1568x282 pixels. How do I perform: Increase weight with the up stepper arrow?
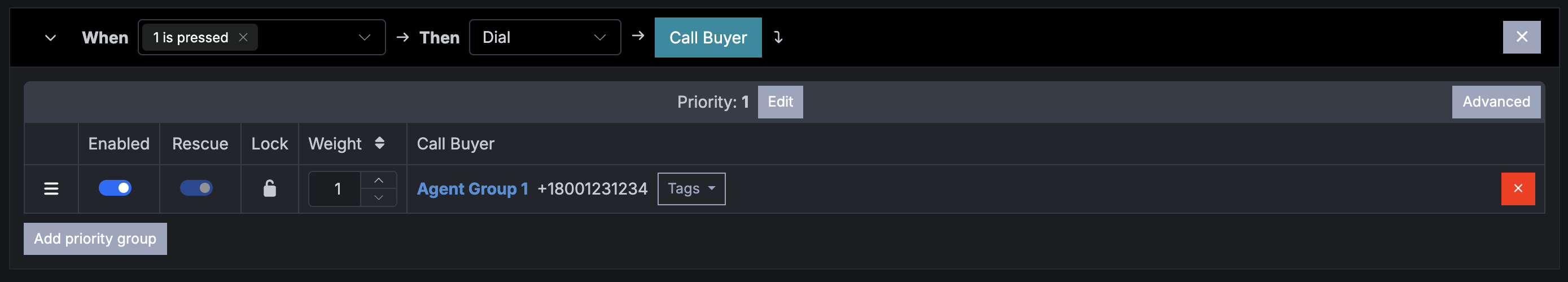pos(379,180)
